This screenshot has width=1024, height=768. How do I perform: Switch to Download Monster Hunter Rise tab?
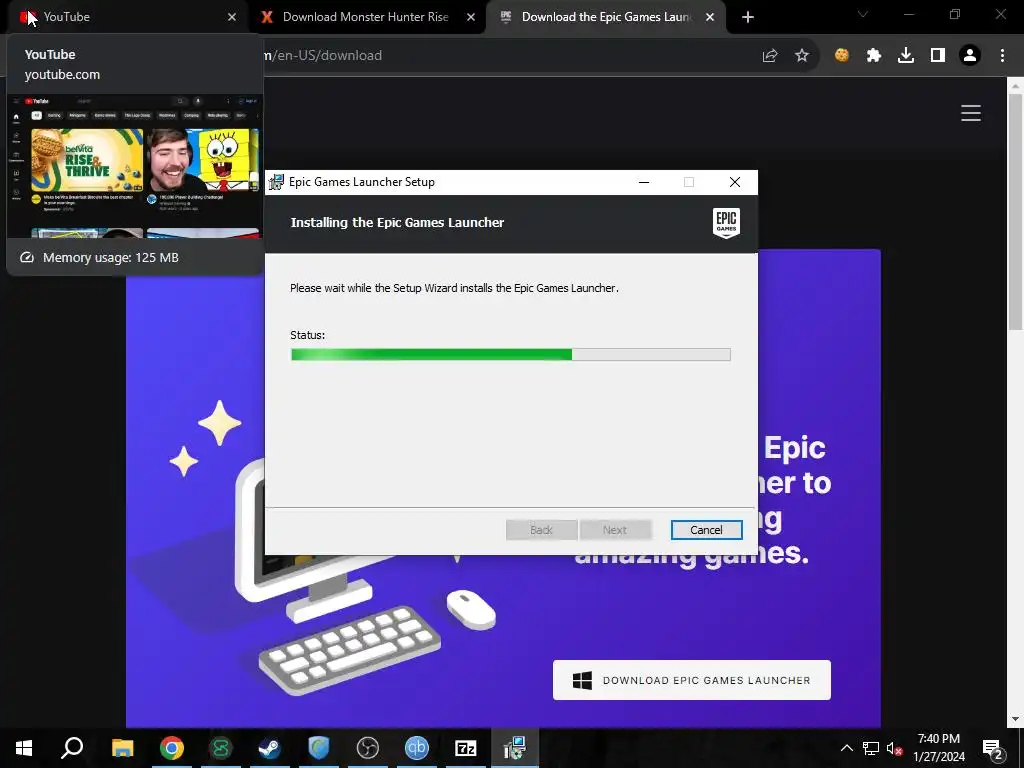click(366, 17)
